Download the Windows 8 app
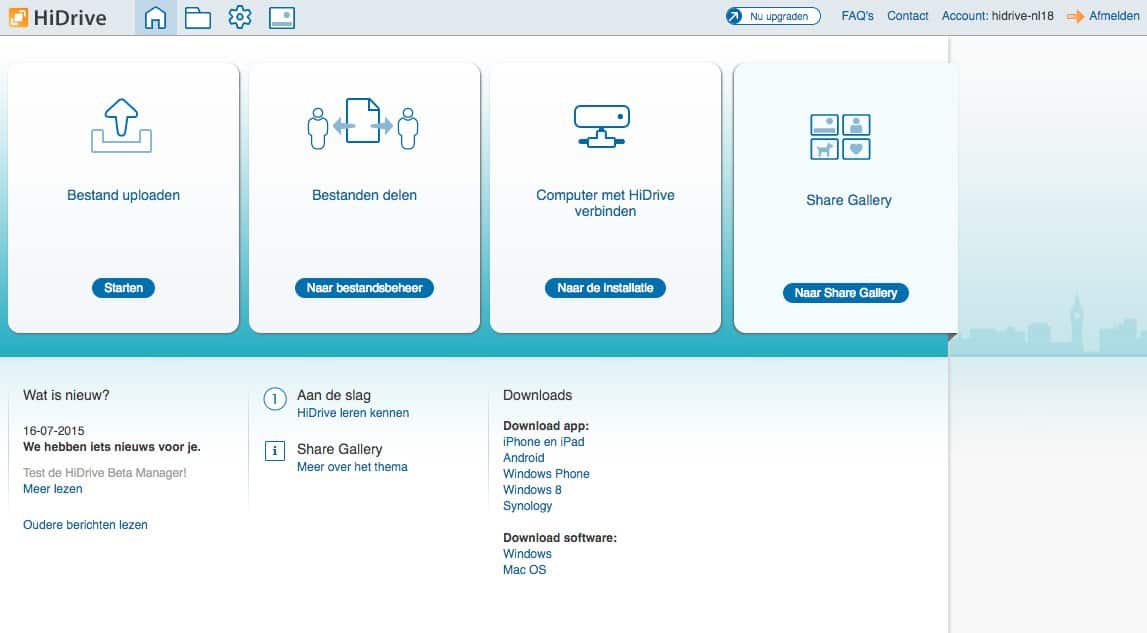Image resolution: width=1147 pixels, height=633 pixels. pos(532,490)
